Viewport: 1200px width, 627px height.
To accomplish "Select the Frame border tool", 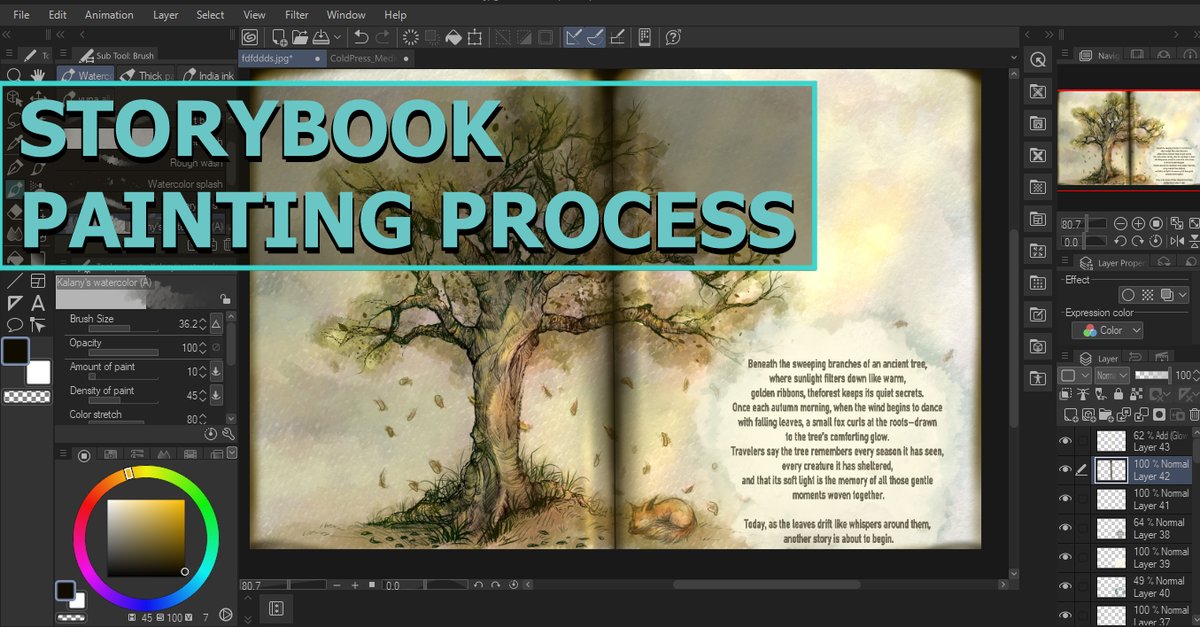I will (38, 282).
